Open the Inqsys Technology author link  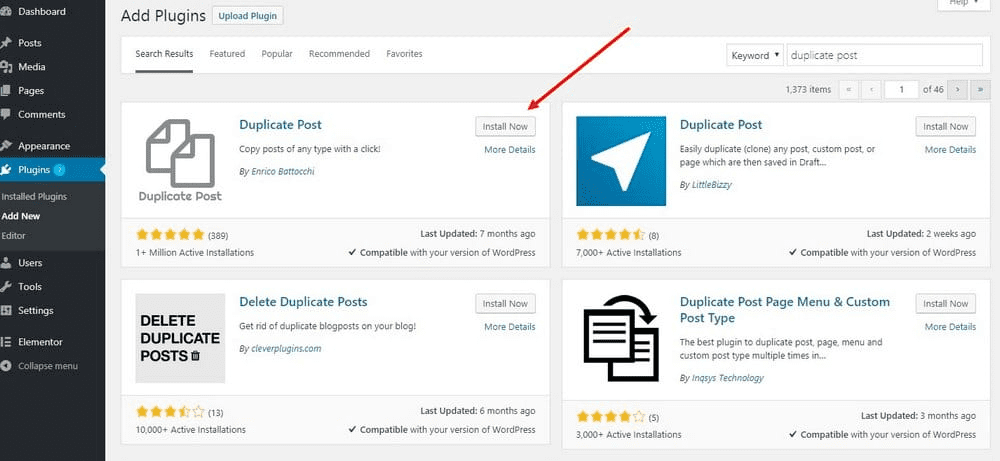point(728,377)
